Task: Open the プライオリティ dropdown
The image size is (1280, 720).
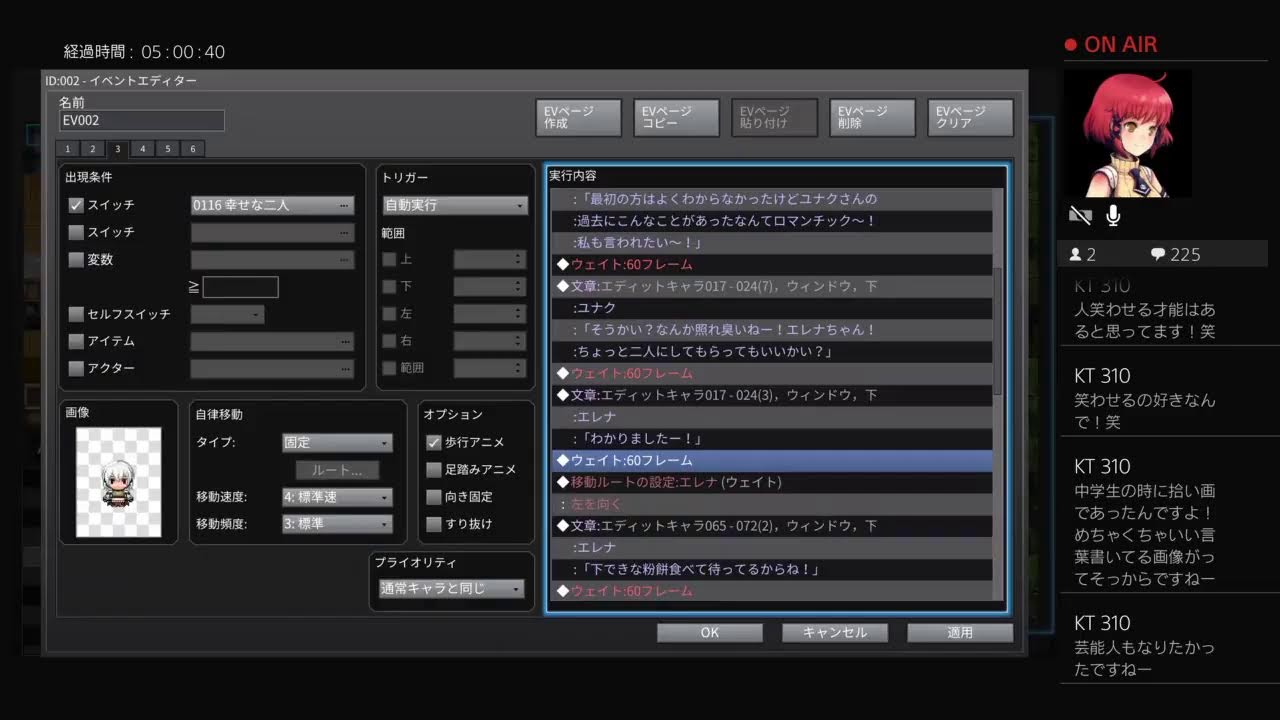Action: coord(450,589)
